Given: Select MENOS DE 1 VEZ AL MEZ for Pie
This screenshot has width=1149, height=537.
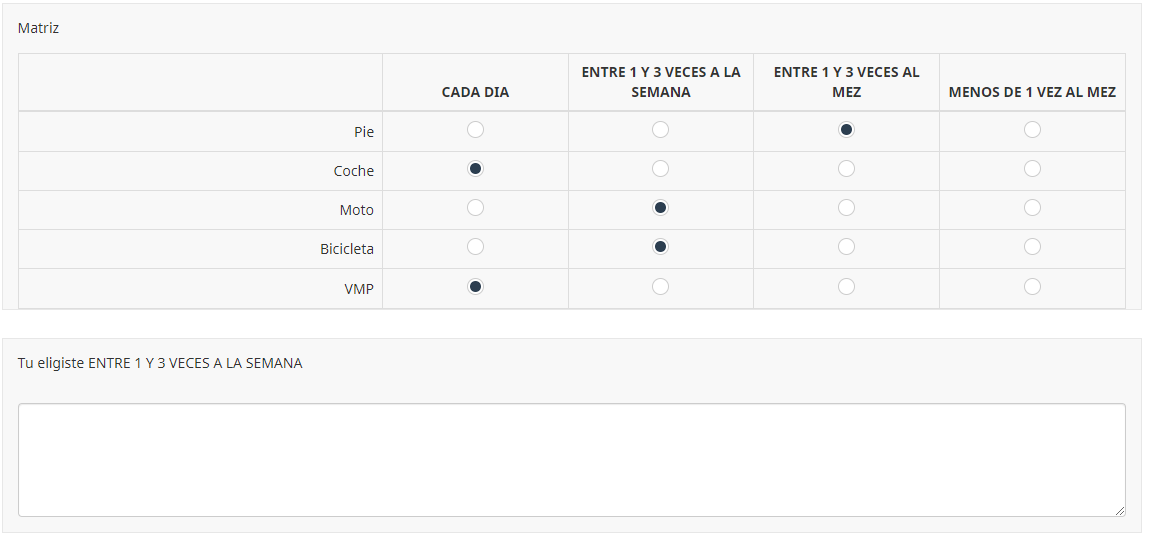Looking at the screenshot, I should click(x=1032, y=130).
